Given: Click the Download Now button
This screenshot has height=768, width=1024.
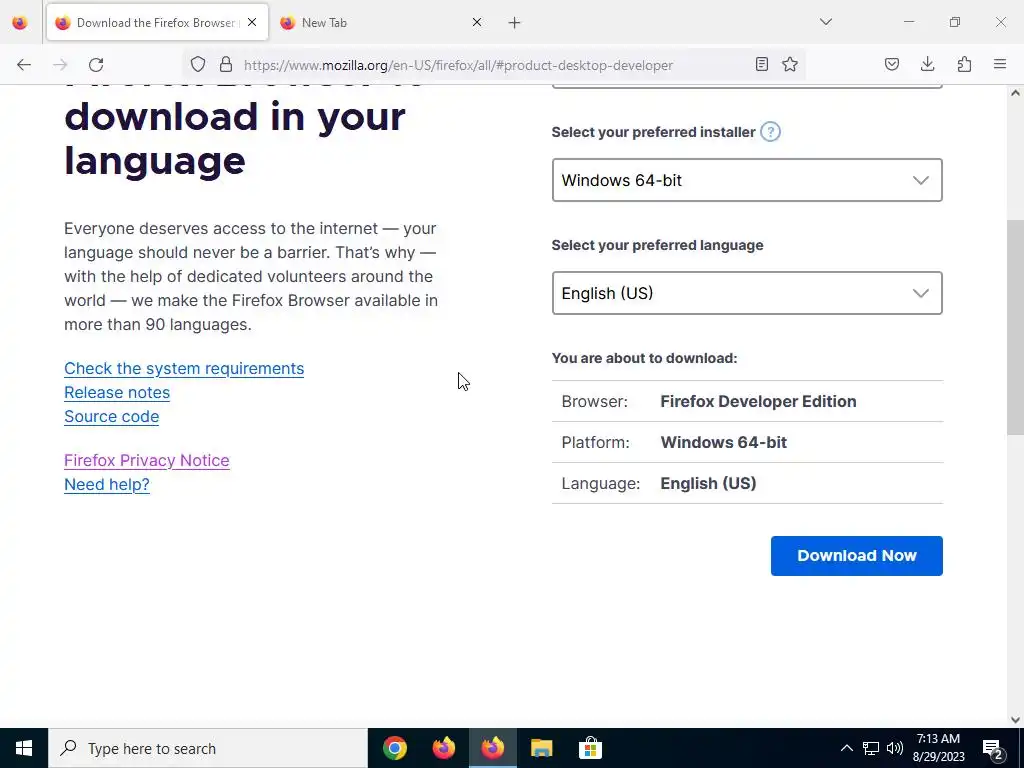Looking at the screenshot, I should click(x=857, y=556).
